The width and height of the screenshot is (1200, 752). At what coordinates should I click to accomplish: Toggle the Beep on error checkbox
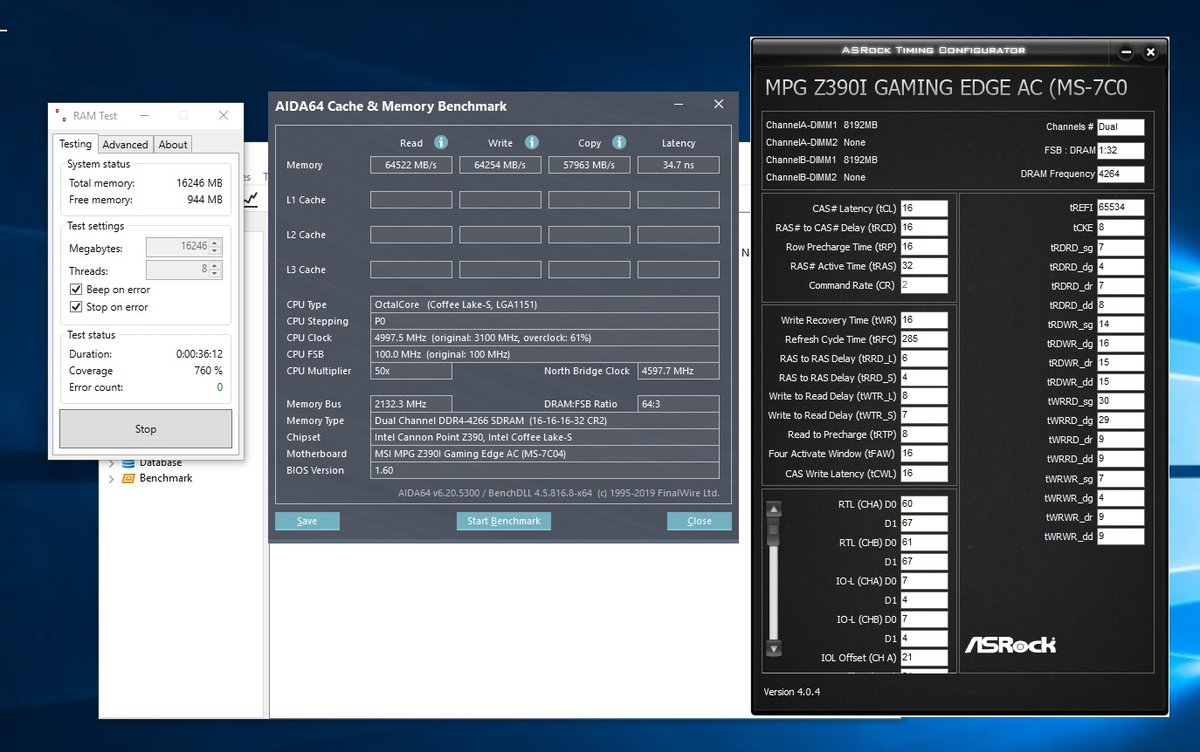(76, 289)
